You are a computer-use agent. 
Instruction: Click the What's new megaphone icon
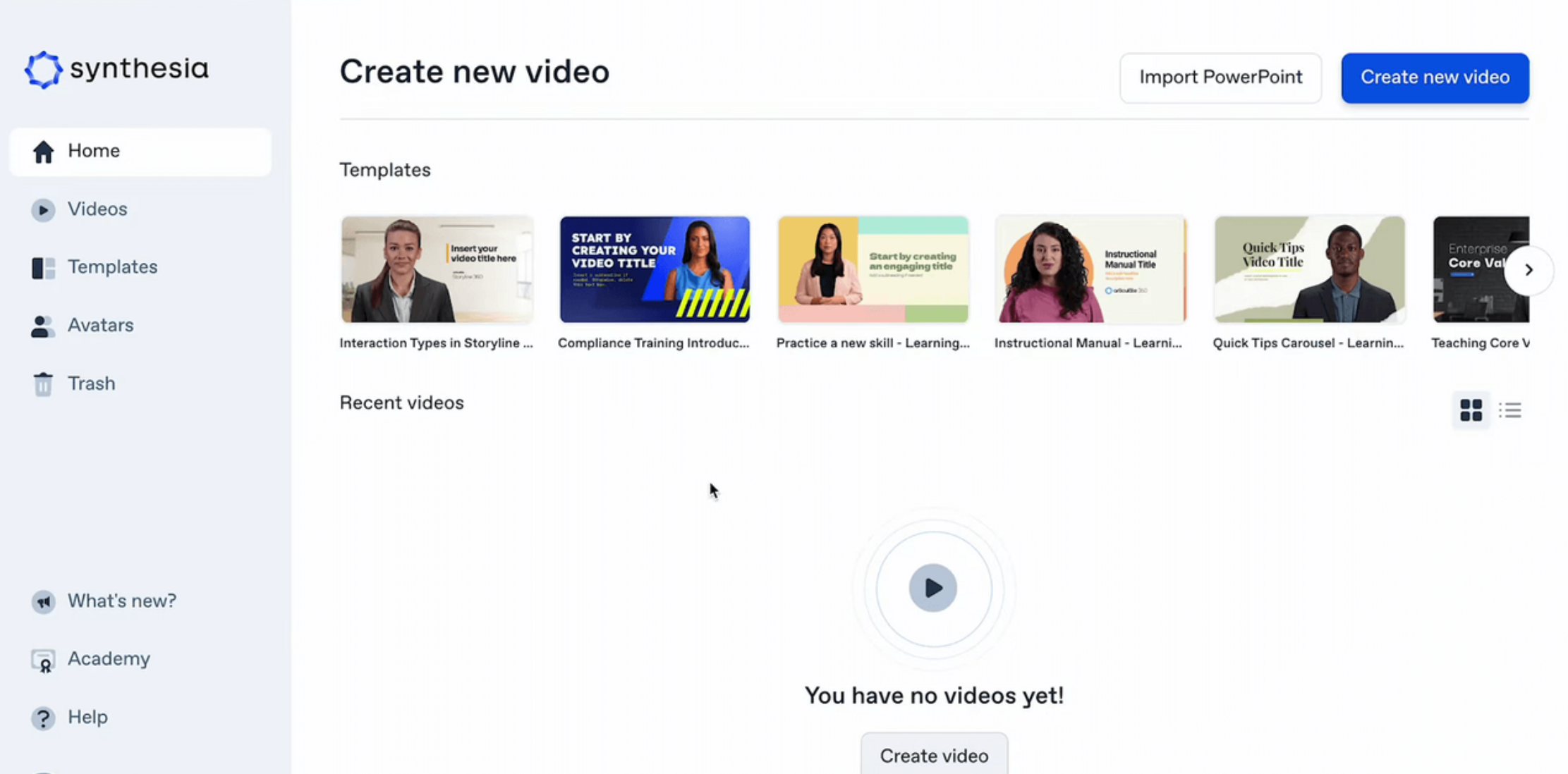43,602
